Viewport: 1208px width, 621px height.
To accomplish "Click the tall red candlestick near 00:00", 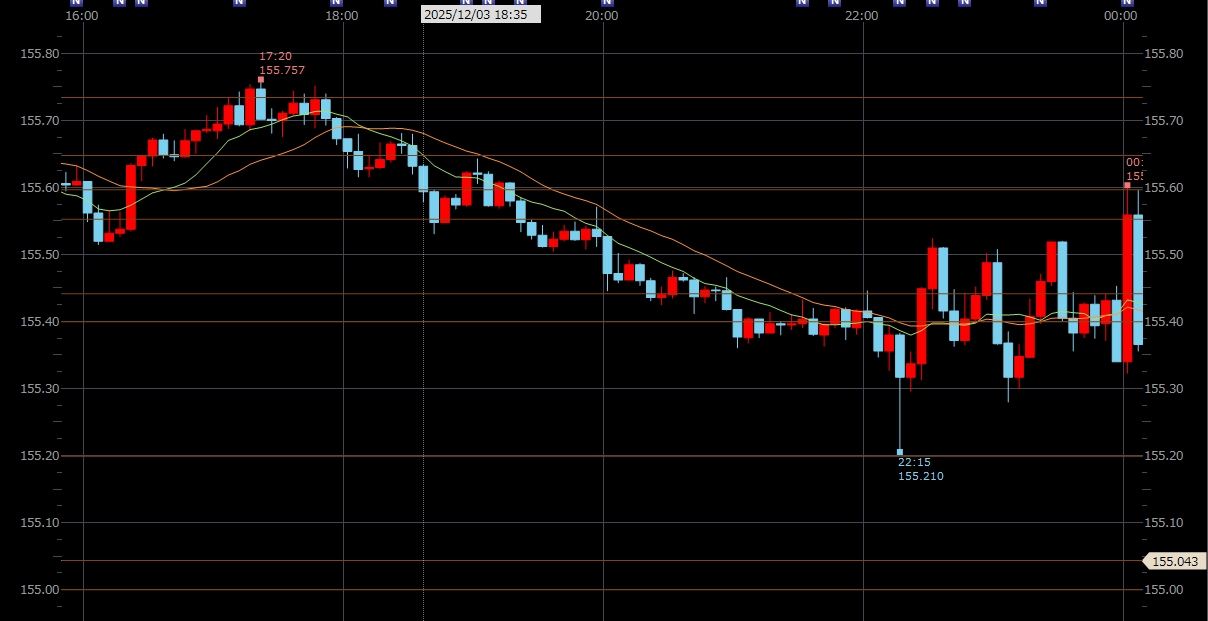I will click(x=1127, y=288).
